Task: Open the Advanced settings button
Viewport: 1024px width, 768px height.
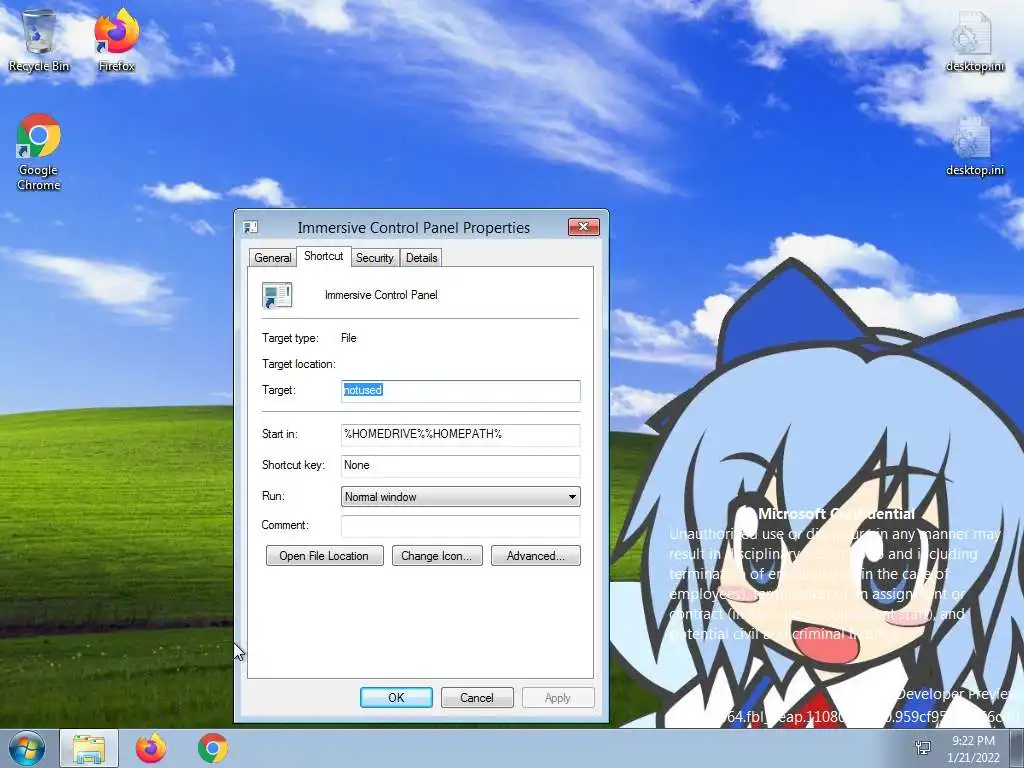Action: tap(536, 556)
